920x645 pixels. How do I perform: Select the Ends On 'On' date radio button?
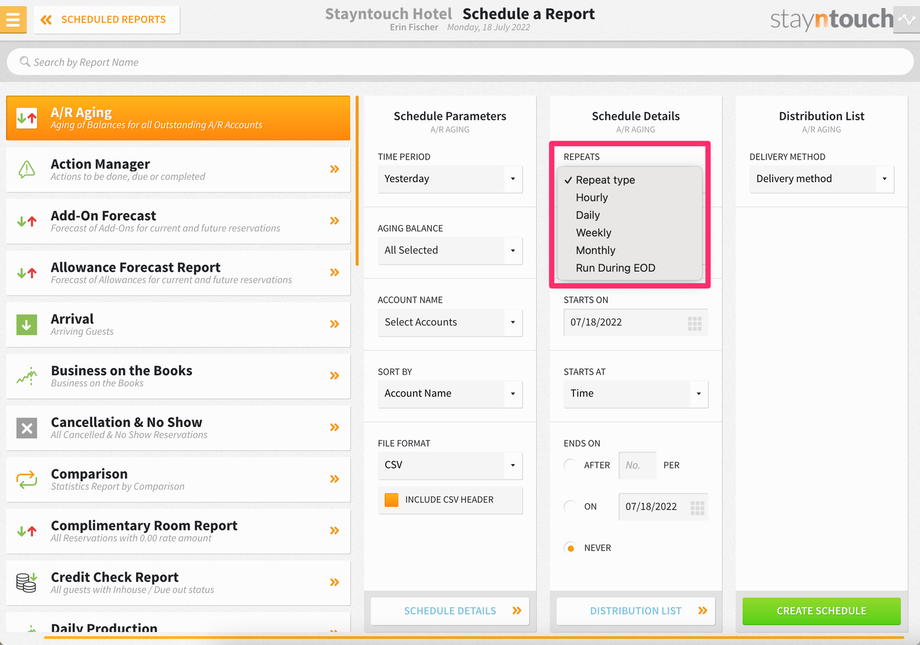[x=569, y=506]
